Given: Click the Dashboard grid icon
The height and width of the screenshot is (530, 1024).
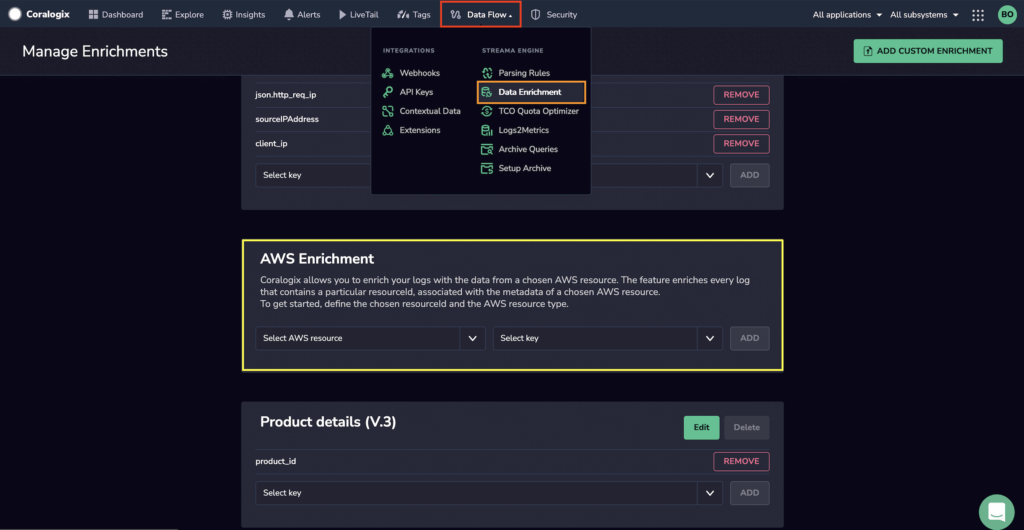Looking at the screenshot, I should point(93,14).
